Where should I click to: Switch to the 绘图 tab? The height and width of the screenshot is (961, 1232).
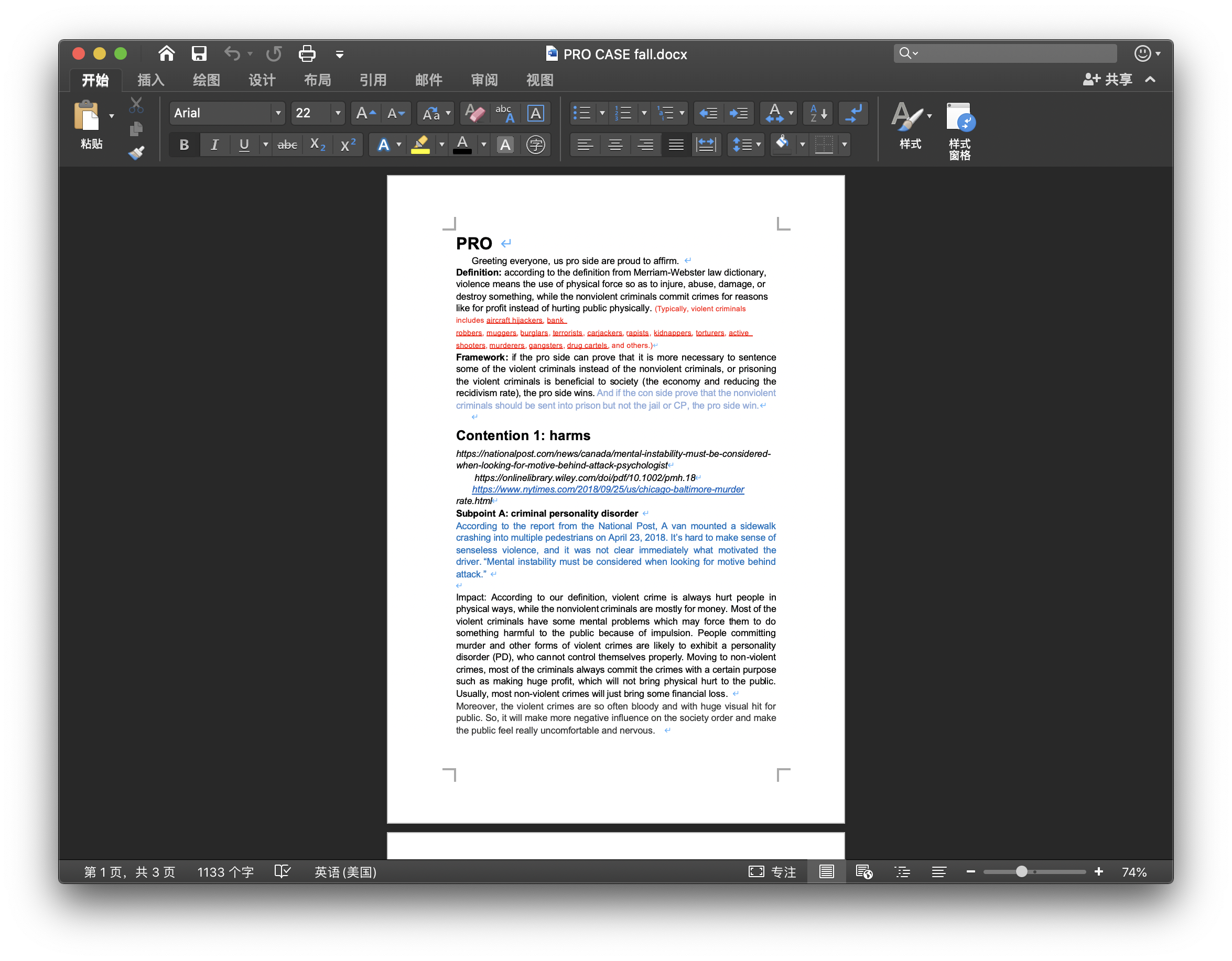[206, 80]
